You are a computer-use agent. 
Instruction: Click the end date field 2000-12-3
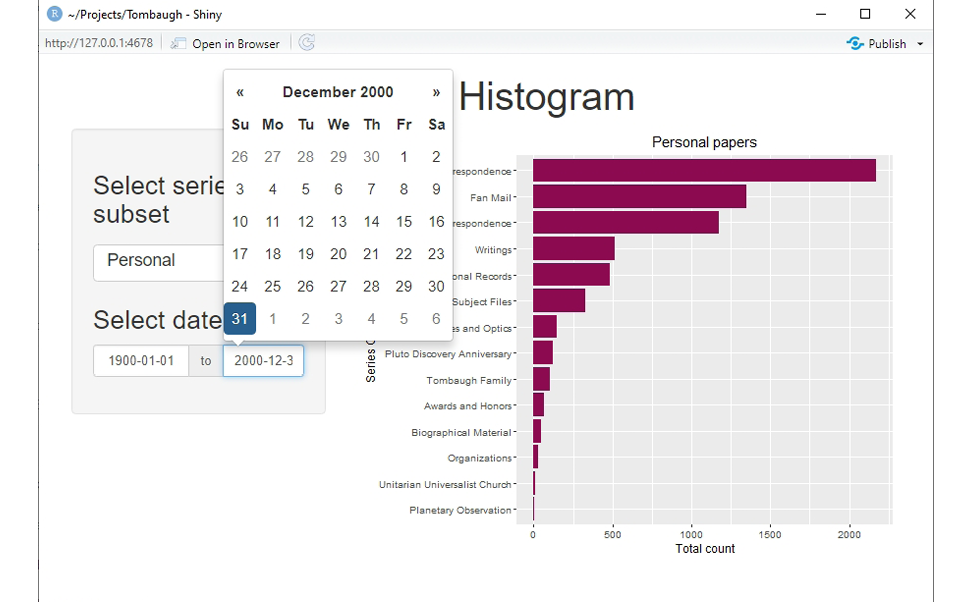click(x=263, y=361)
